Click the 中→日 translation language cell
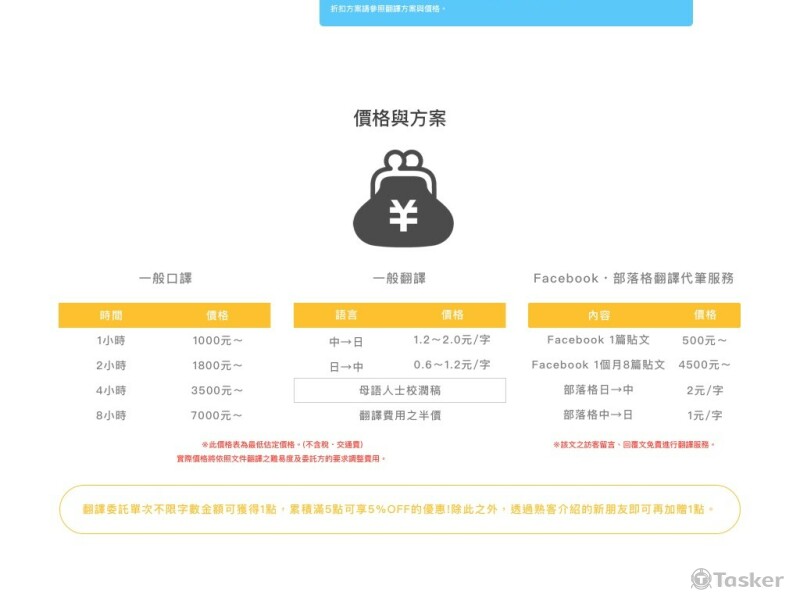The height and width of the screenshot is (600, 800). (346, 341)
